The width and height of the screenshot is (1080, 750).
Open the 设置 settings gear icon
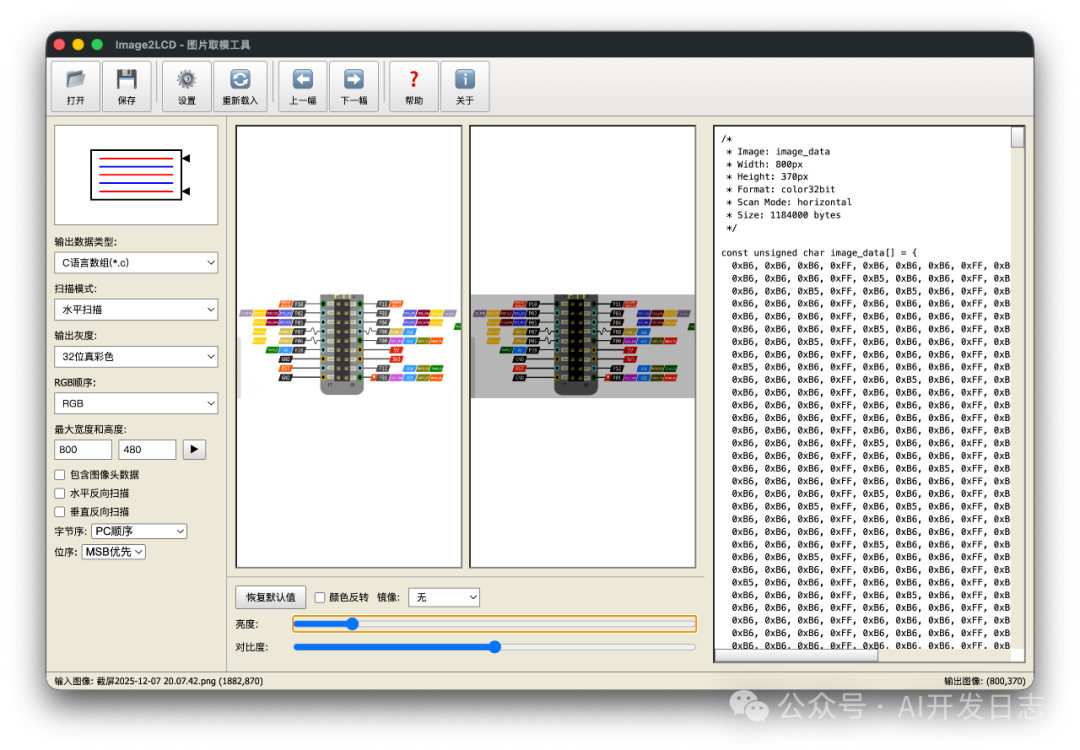point(187,86)
